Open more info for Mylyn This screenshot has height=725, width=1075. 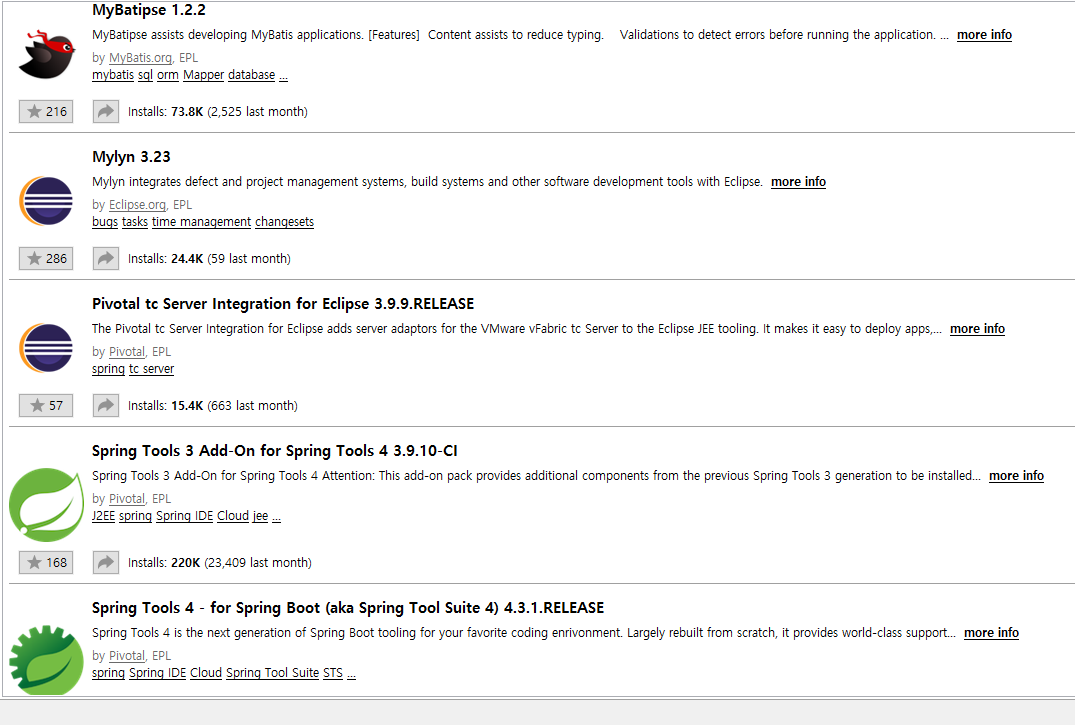(798, 182)
